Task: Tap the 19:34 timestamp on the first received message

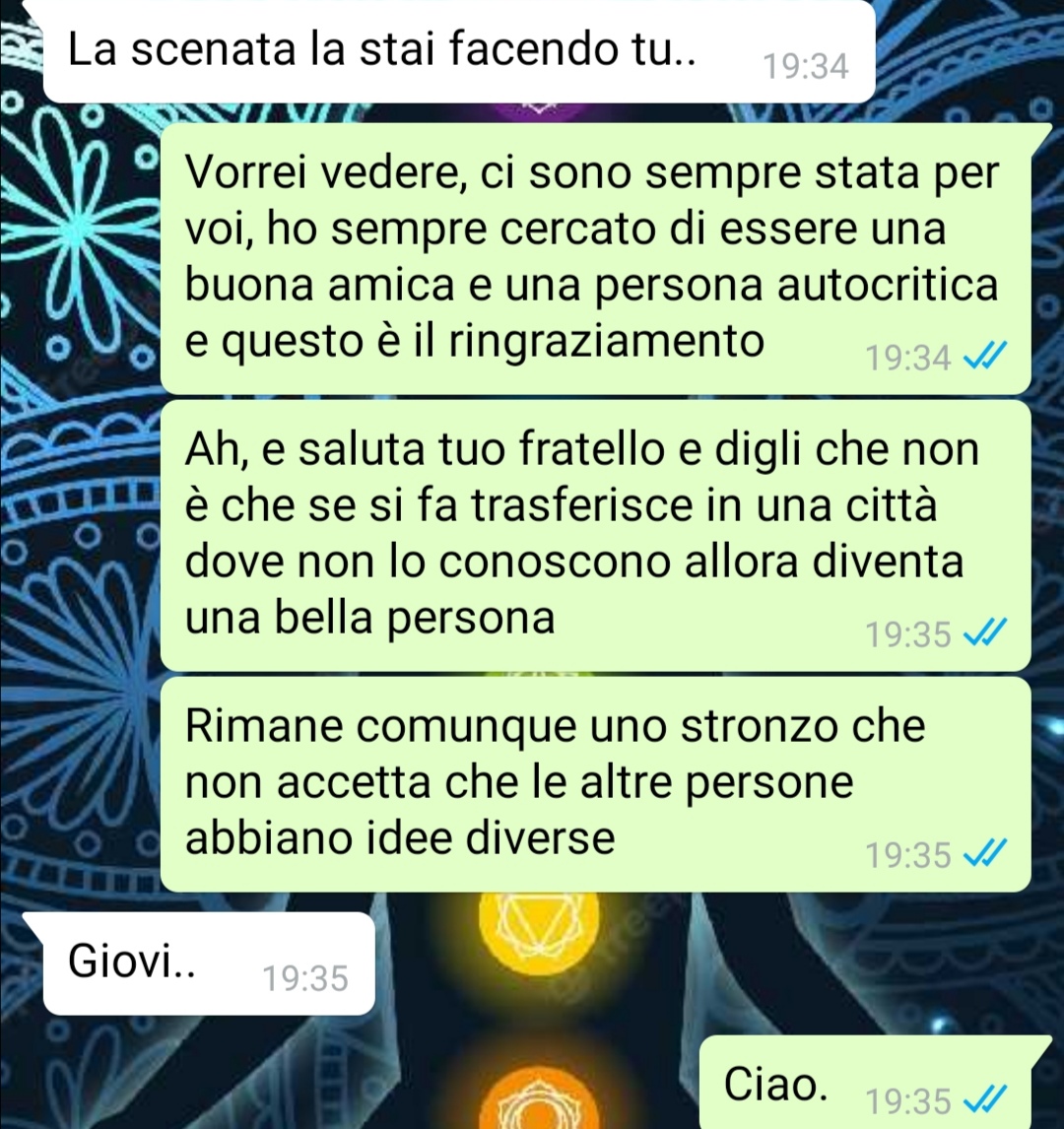Action: pos(806,67)
